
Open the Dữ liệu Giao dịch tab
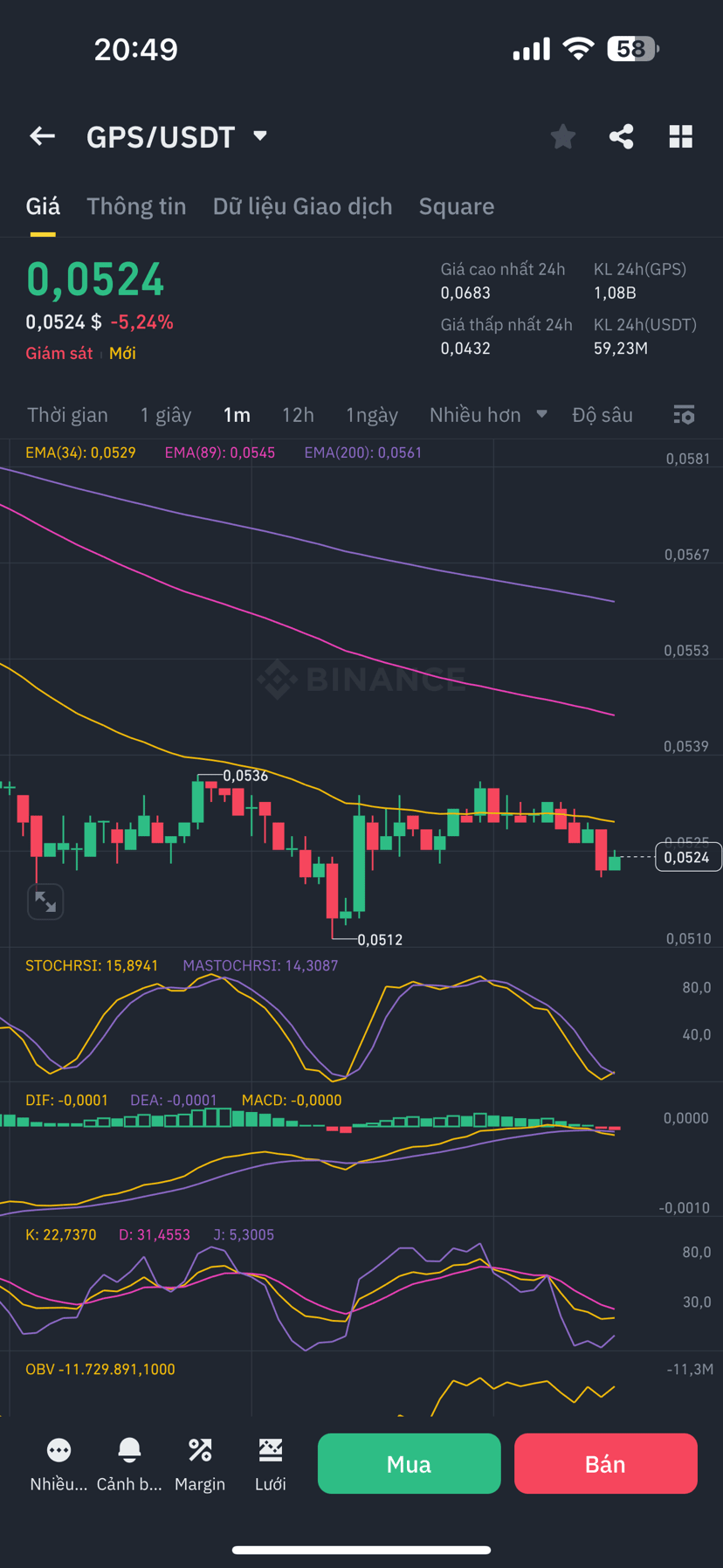click(x=302, y=206)
